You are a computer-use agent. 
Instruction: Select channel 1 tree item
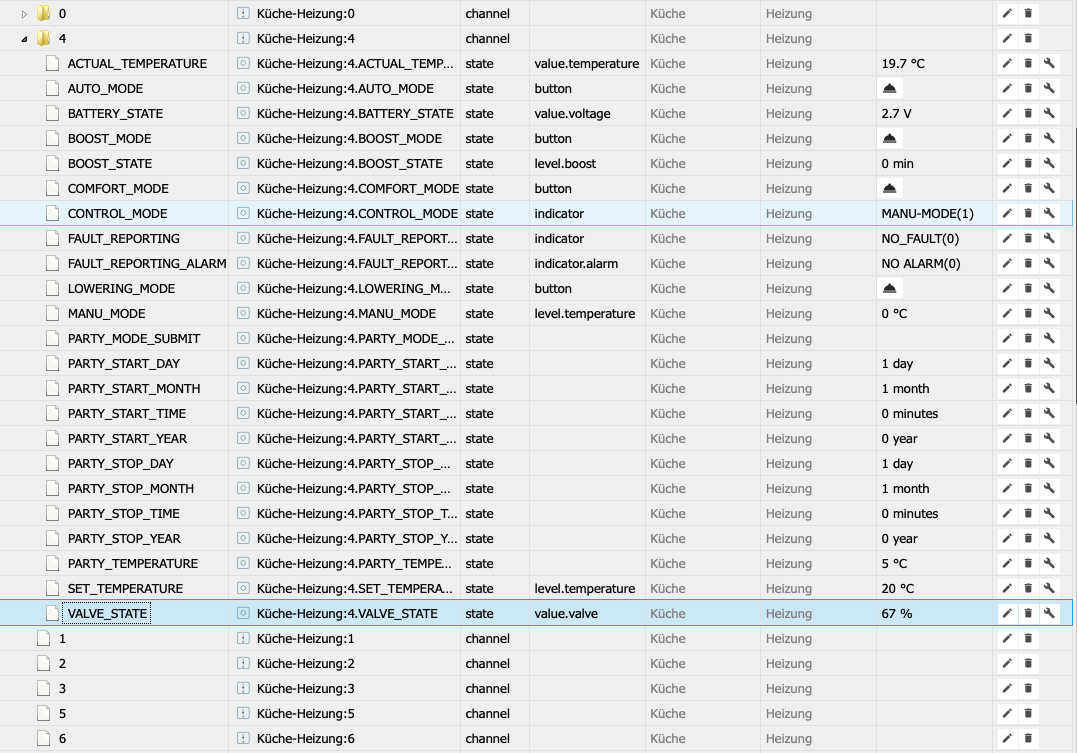point(63,639)
